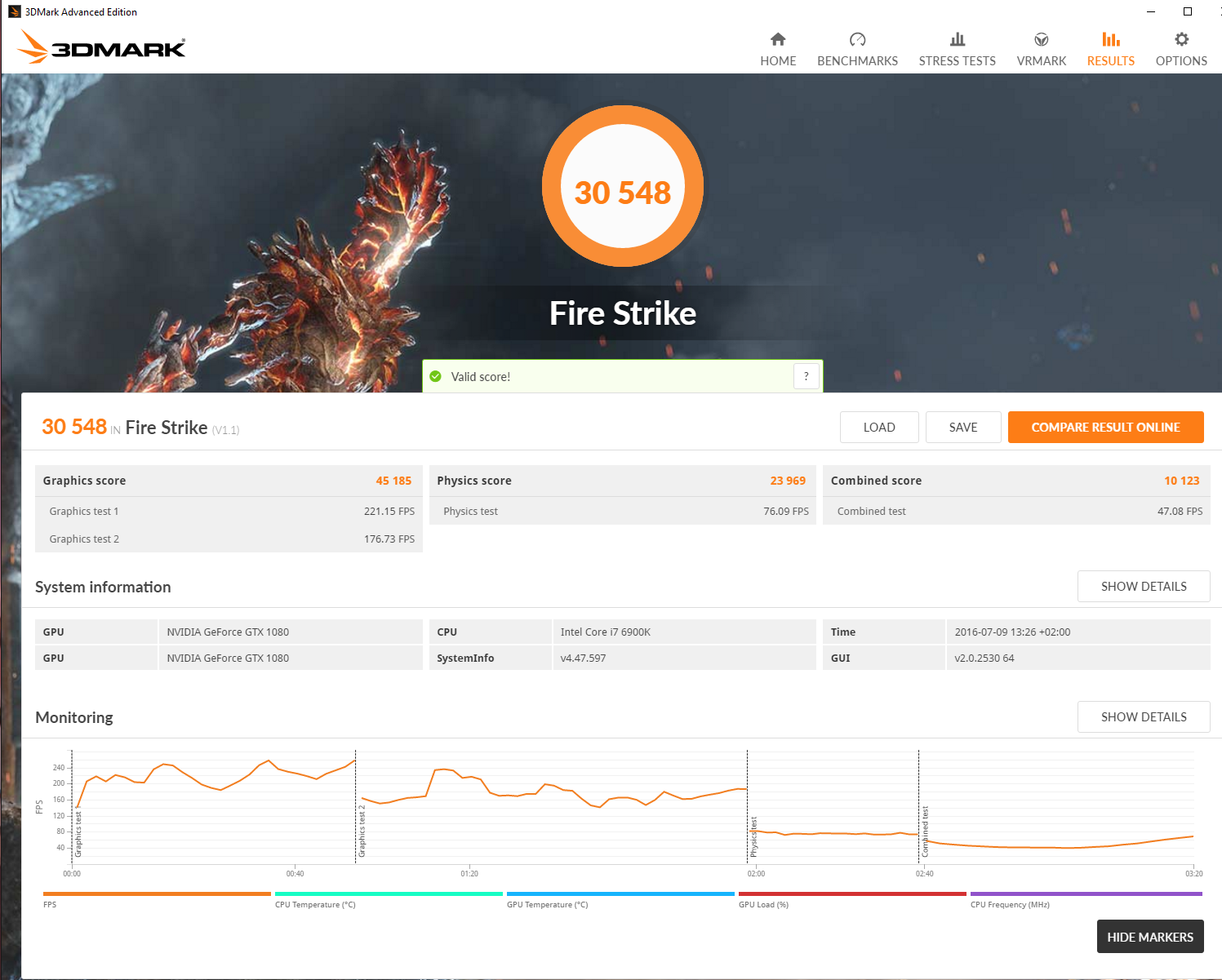Click the Graphics score value 45 185
The width and height of the screenshot is (1222, 980).
[393, 481]
